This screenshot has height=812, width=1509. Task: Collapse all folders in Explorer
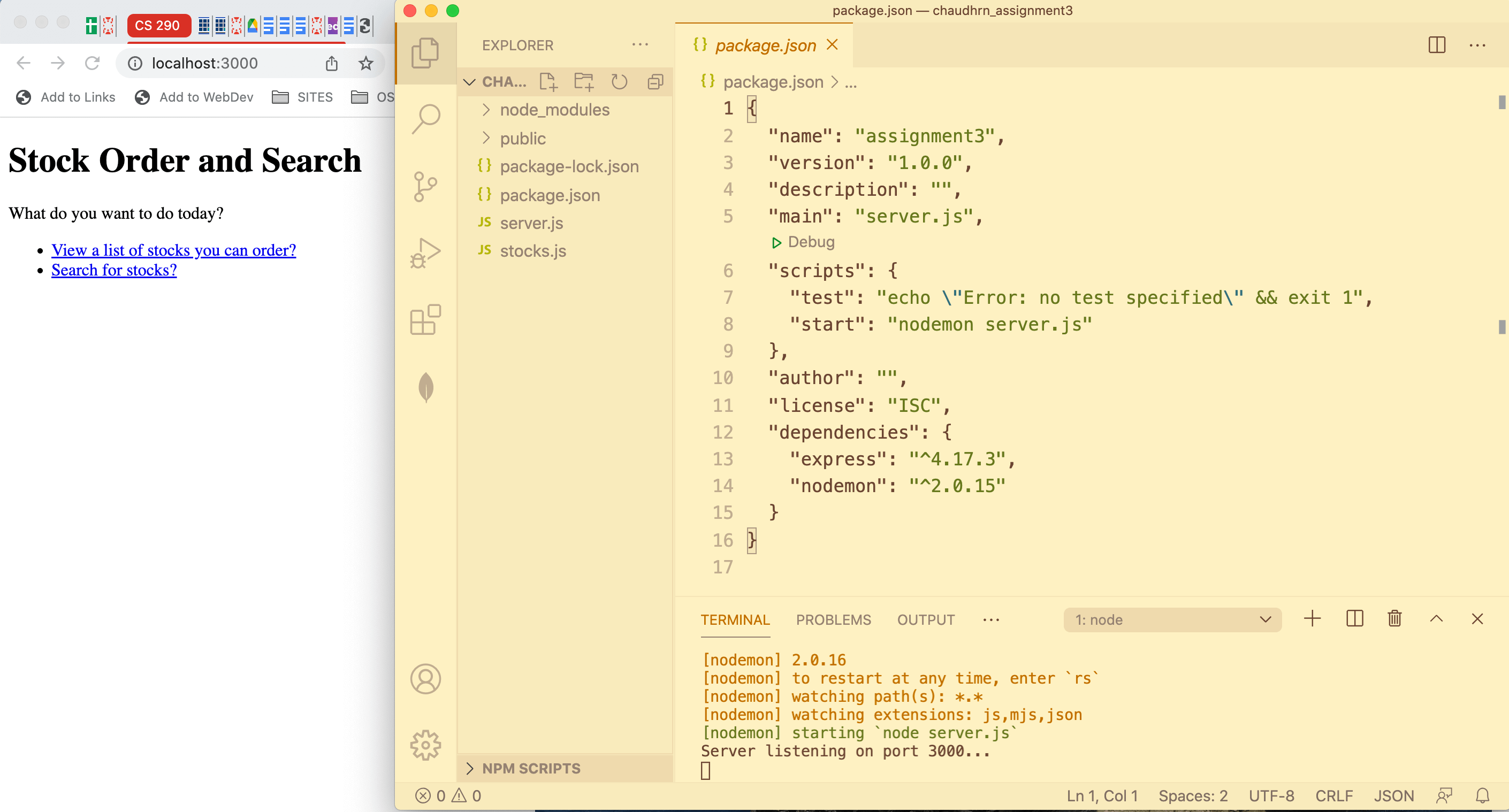655,81
